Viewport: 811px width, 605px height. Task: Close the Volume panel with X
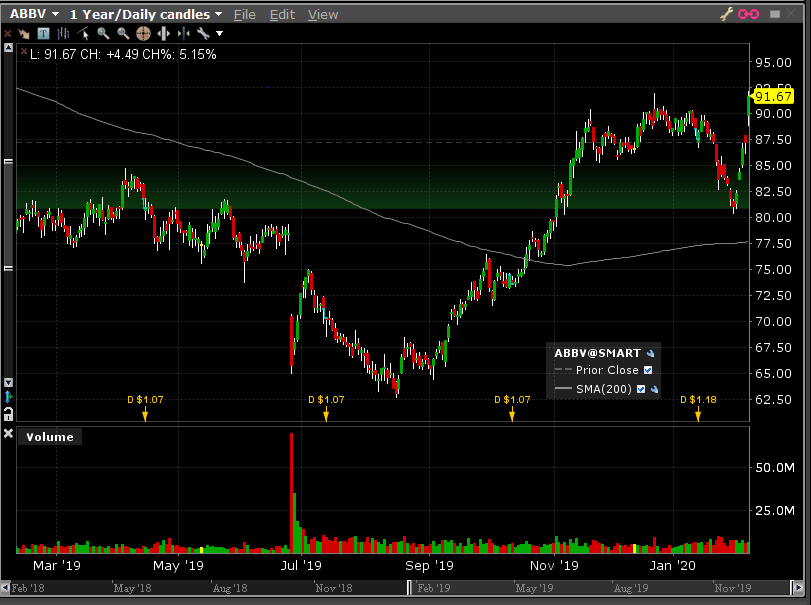(x=8, y=435)
